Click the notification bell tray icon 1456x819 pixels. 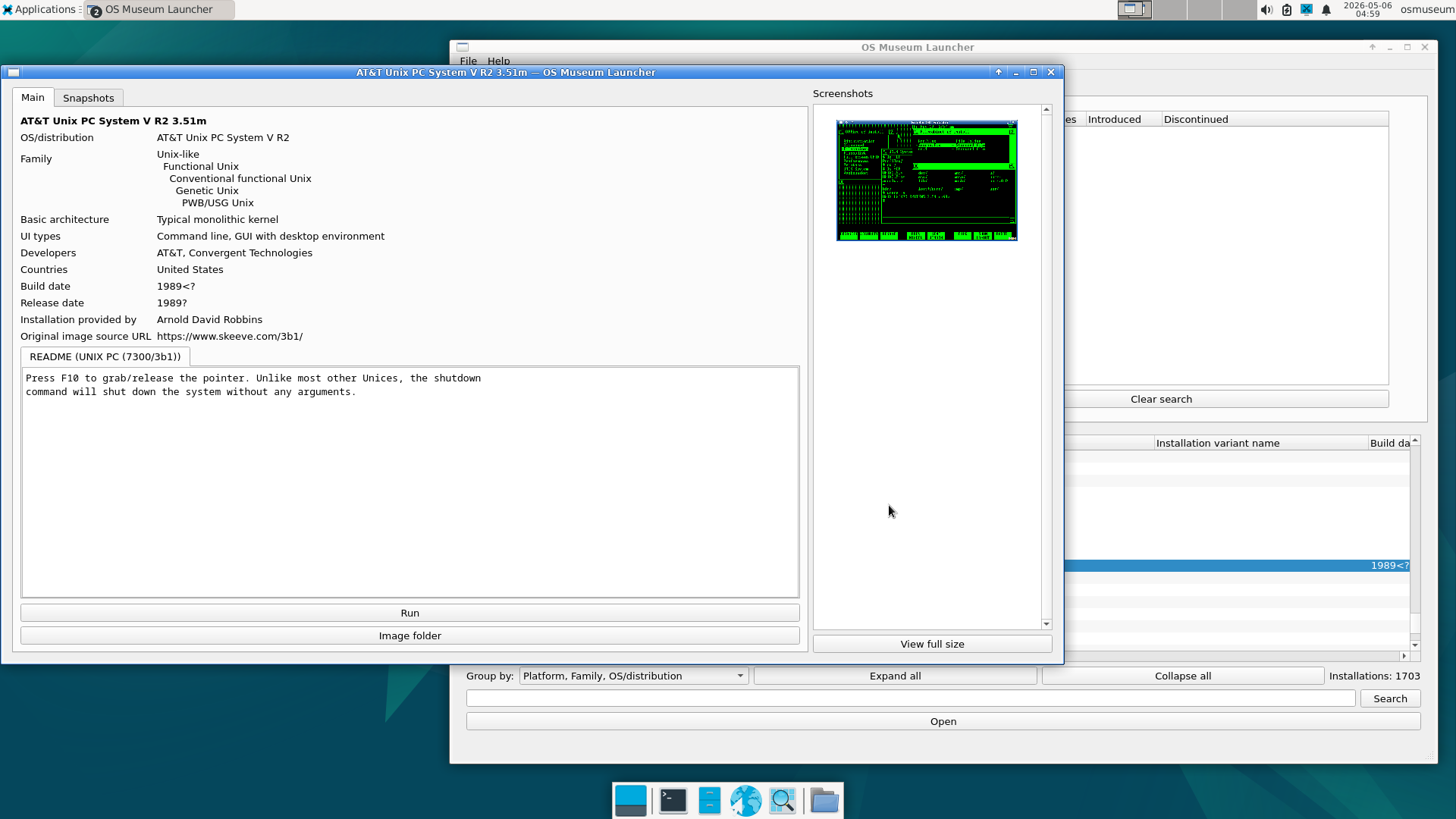(x=1326, y=10)
